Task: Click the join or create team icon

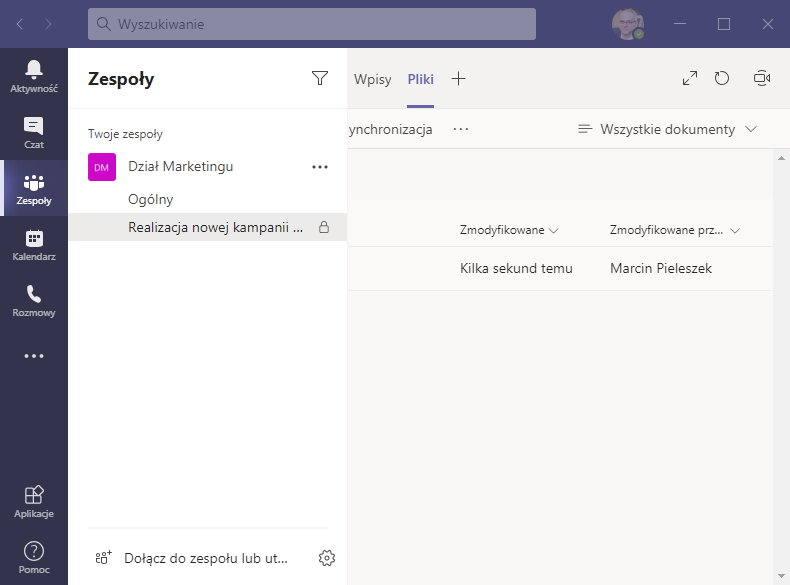Action: 103,557
